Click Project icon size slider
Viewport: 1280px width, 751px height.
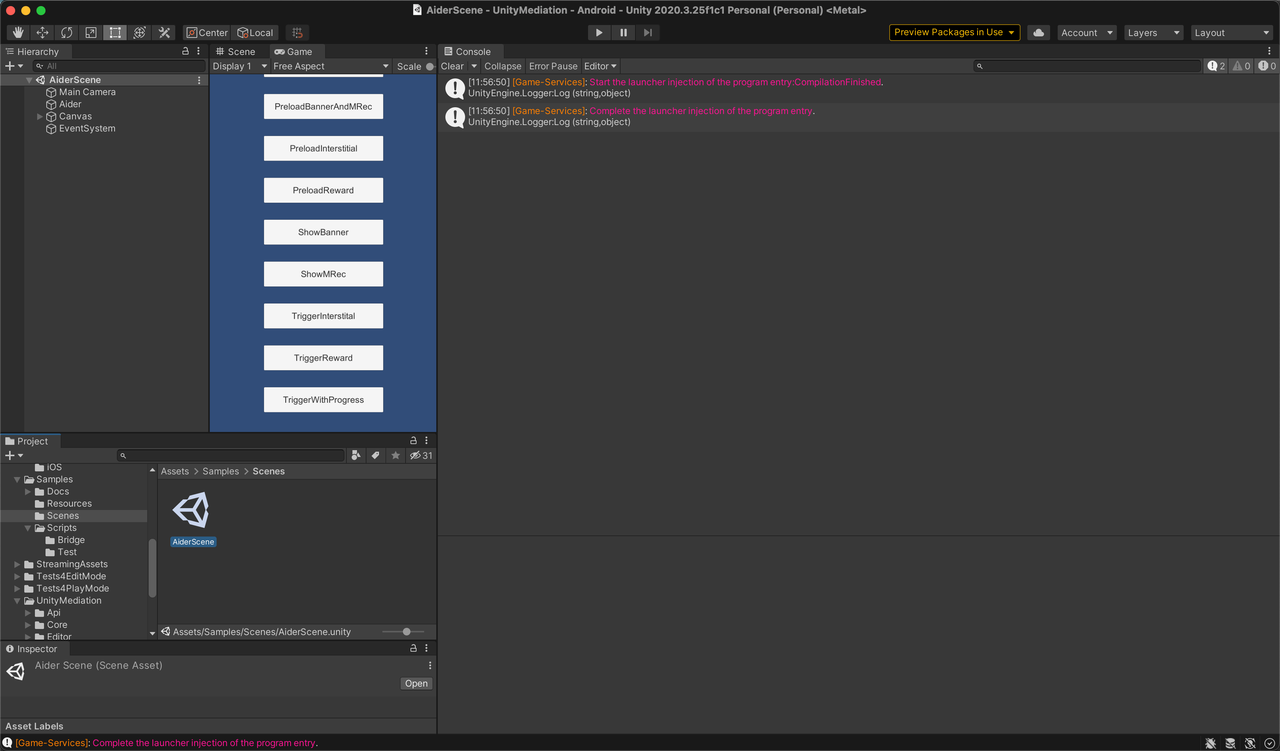tap(403, 632)
